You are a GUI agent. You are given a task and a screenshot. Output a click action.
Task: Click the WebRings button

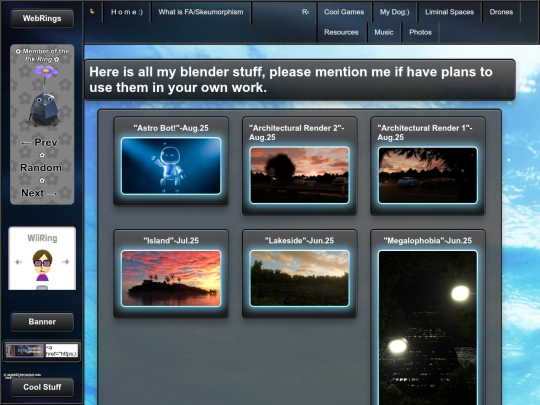tap(42, 18)
